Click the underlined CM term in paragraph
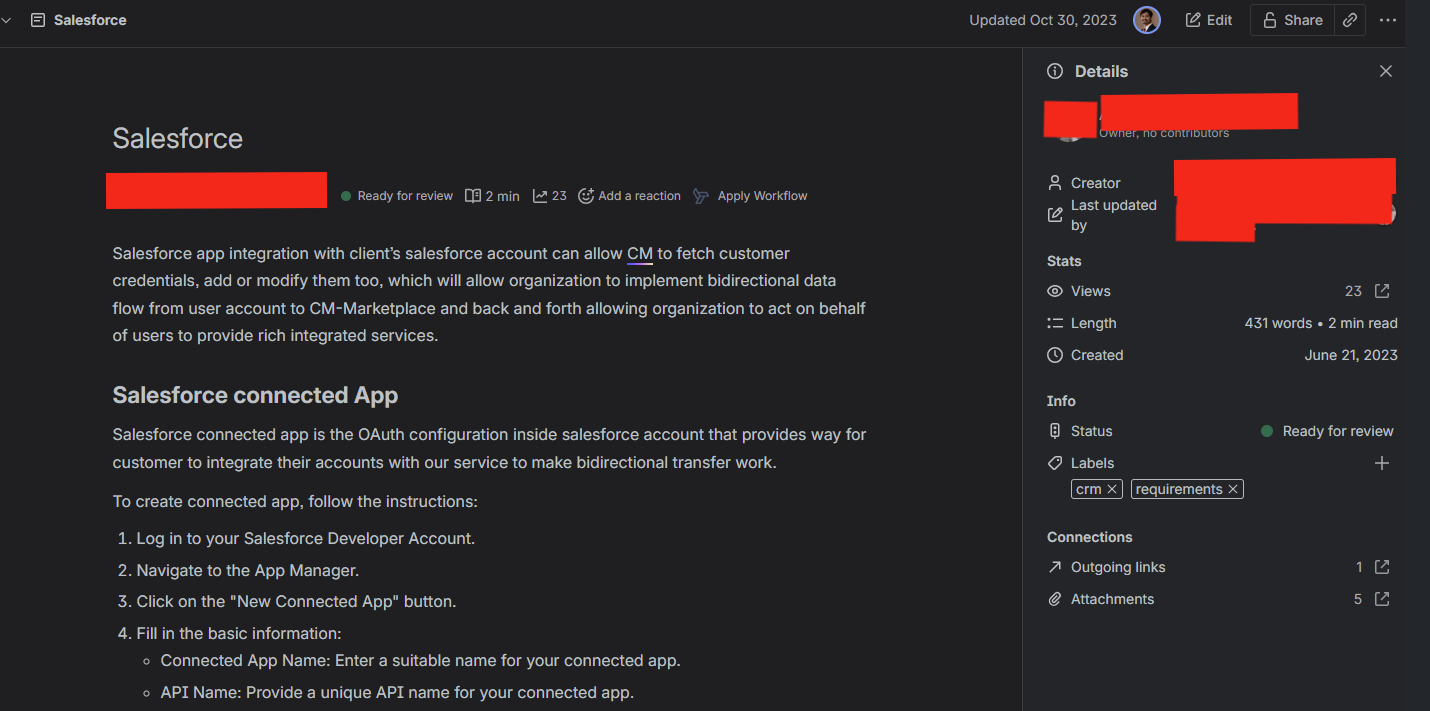The height and width of the screenshot is (711, 1430). 640,254
